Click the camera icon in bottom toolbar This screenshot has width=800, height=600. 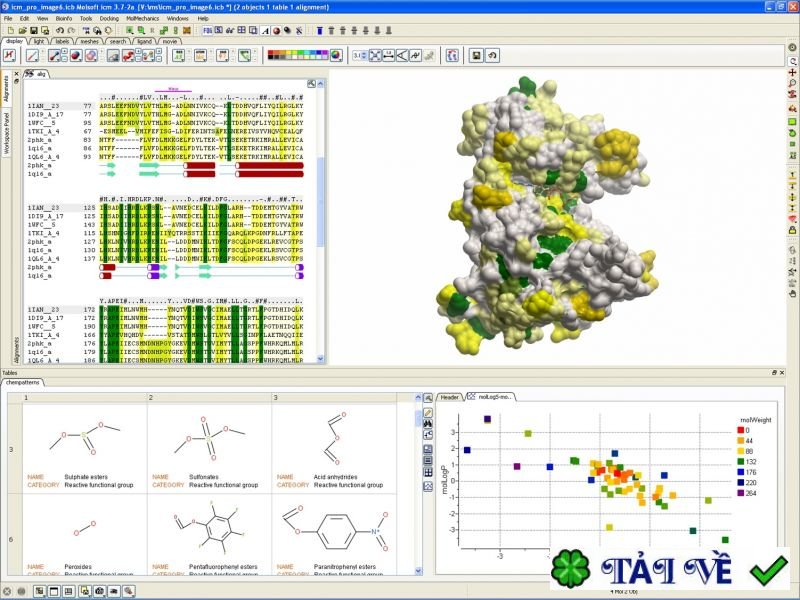pyautogui.click(x=99, y=591)
